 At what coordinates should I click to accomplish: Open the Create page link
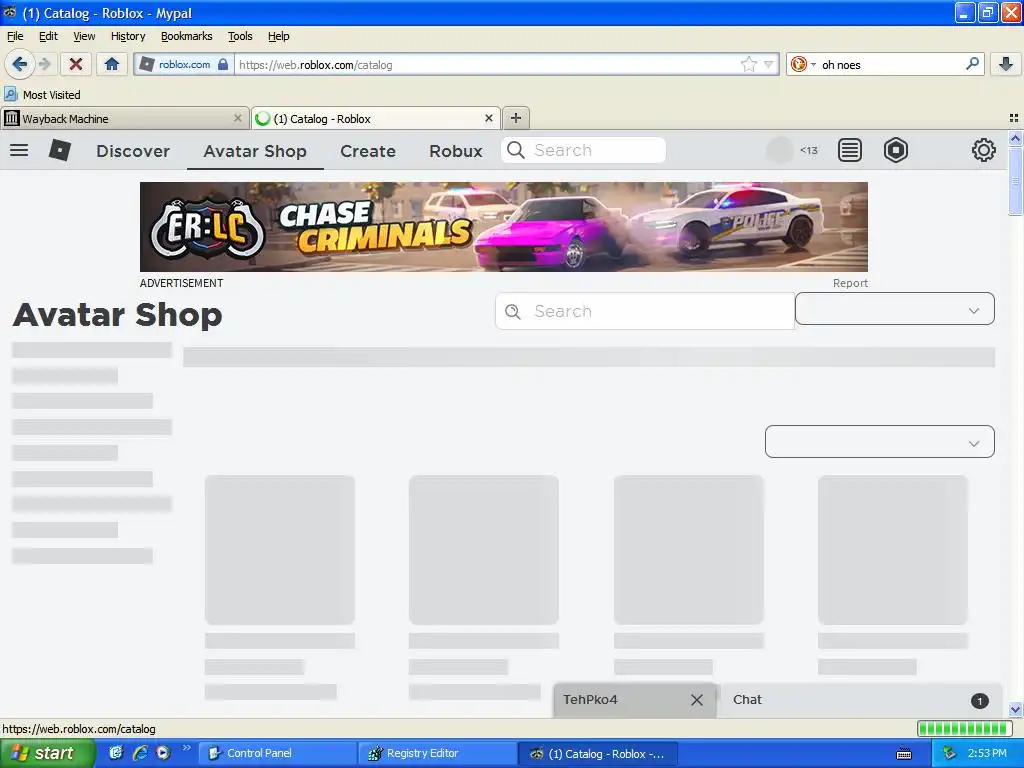[368, 151]
